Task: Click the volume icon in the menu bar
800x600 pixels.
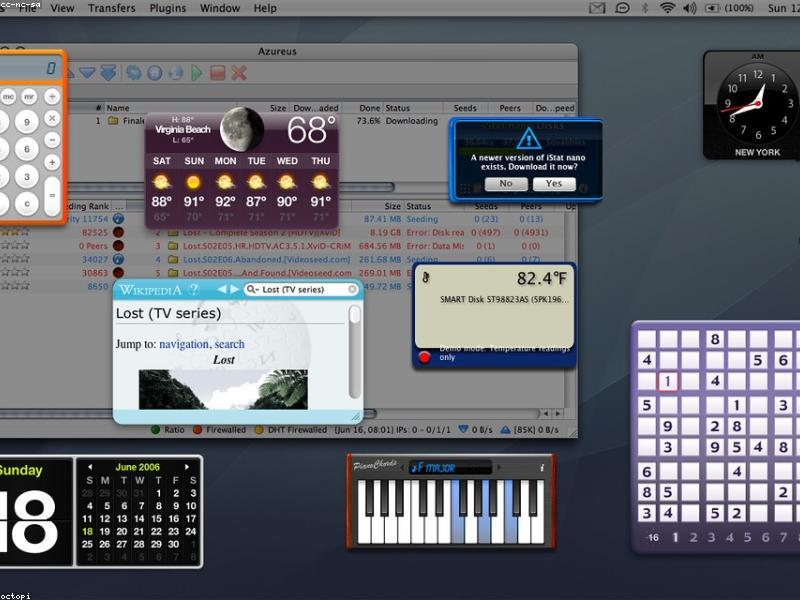Action: 689,8
